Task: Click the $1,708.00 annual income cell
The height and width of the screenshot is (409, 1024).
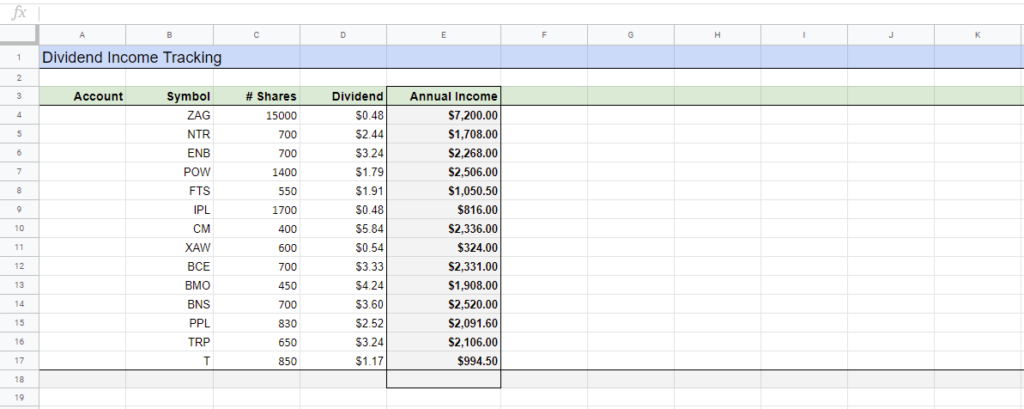Action: pyautogui.click(x=443, y=135)
